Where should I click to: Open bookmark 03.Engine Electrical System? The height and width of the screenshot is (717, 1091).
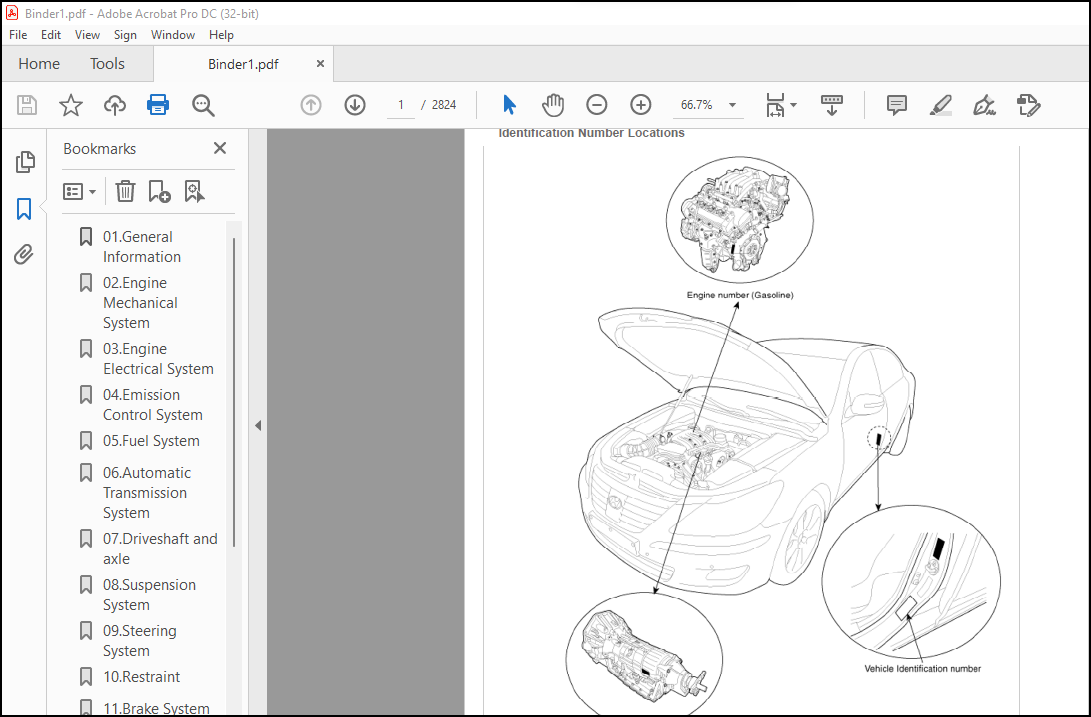(158, 358)
